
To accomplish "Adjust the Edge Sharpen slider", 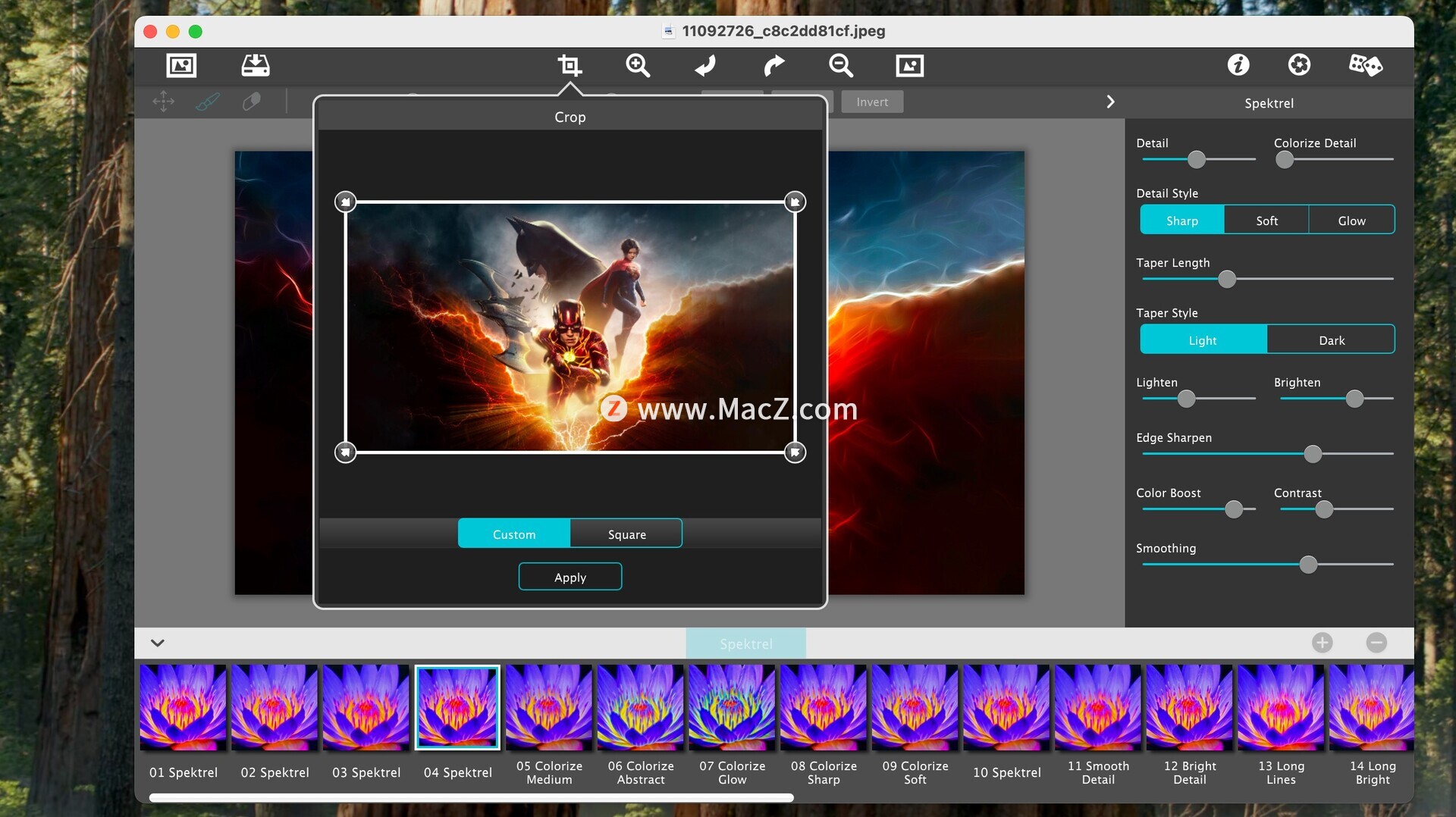I will tap(1313, 454).
